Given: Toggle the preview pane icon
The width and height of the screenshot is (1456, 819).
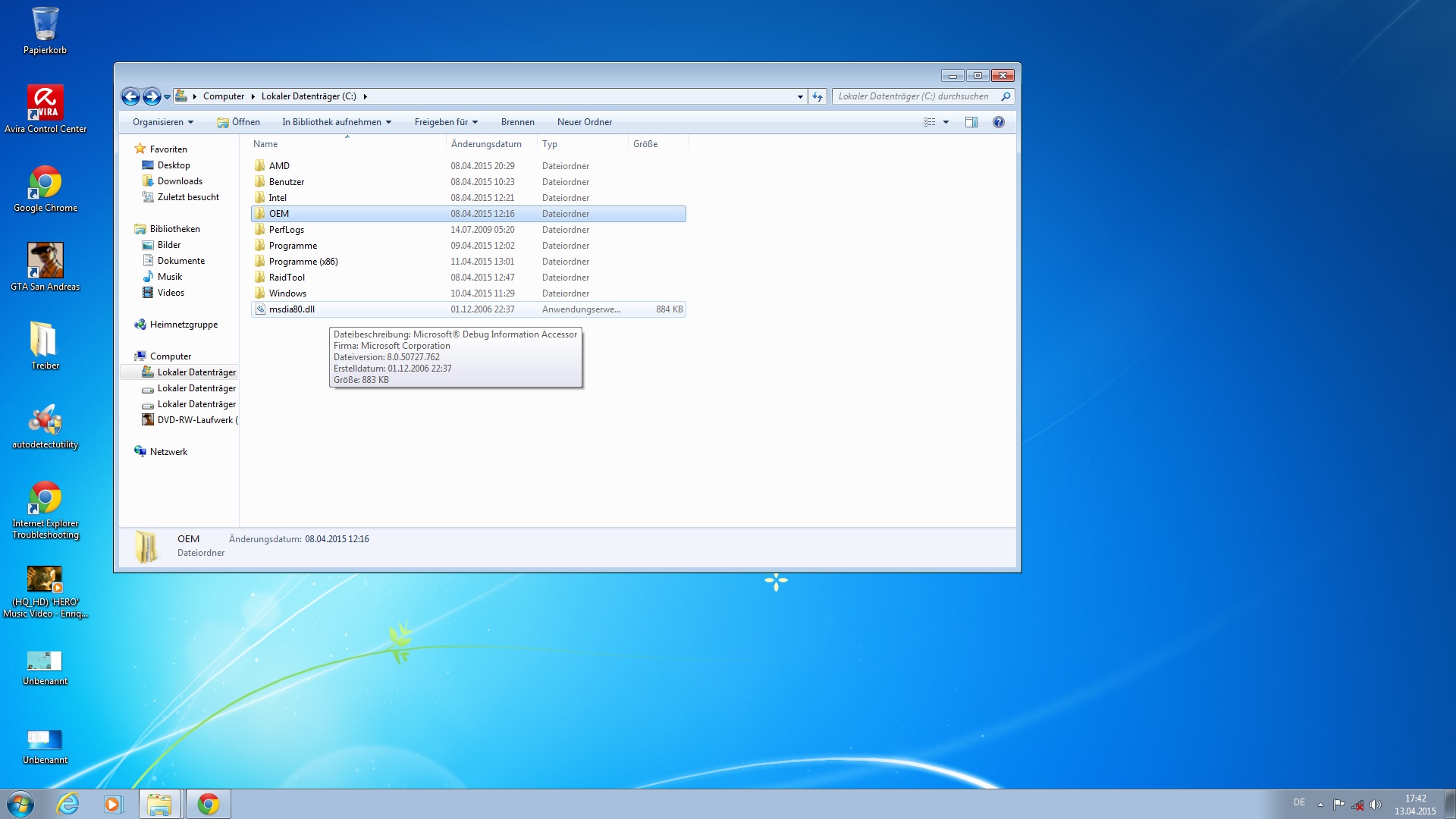Looking at the screenshot, I should tap(971, 122).
